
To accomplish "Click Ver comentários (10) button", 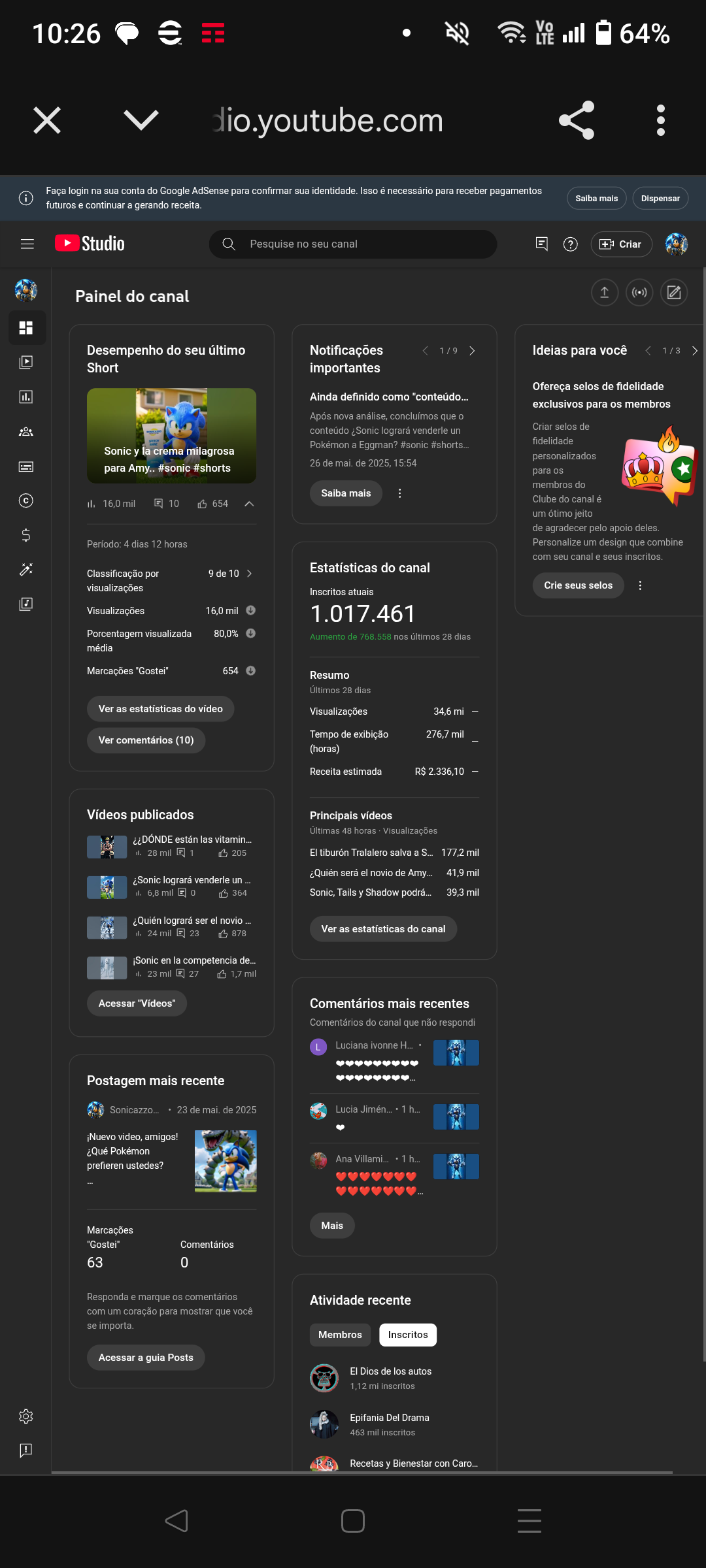I will click(146, 740).
